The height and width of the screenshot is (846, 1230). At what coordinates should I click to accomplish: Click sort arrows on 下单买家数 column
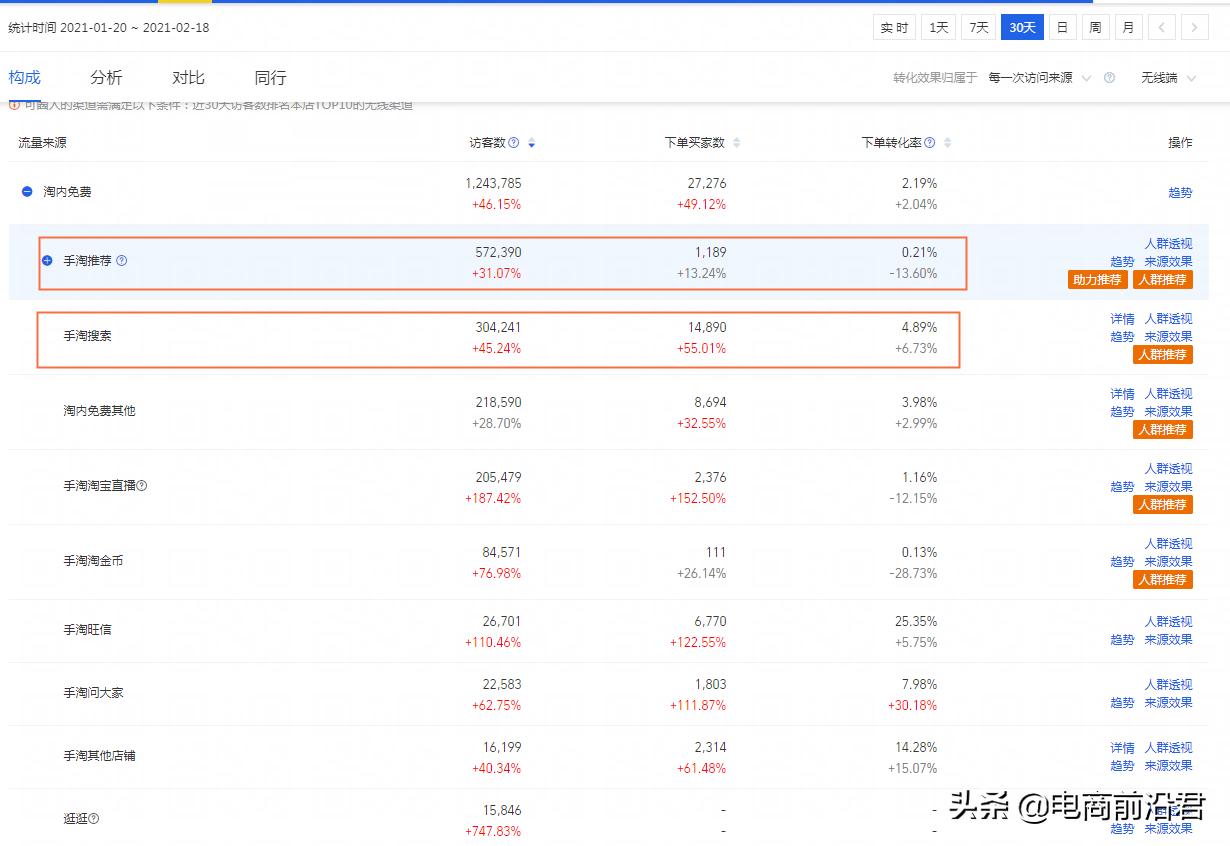(736, 142)
